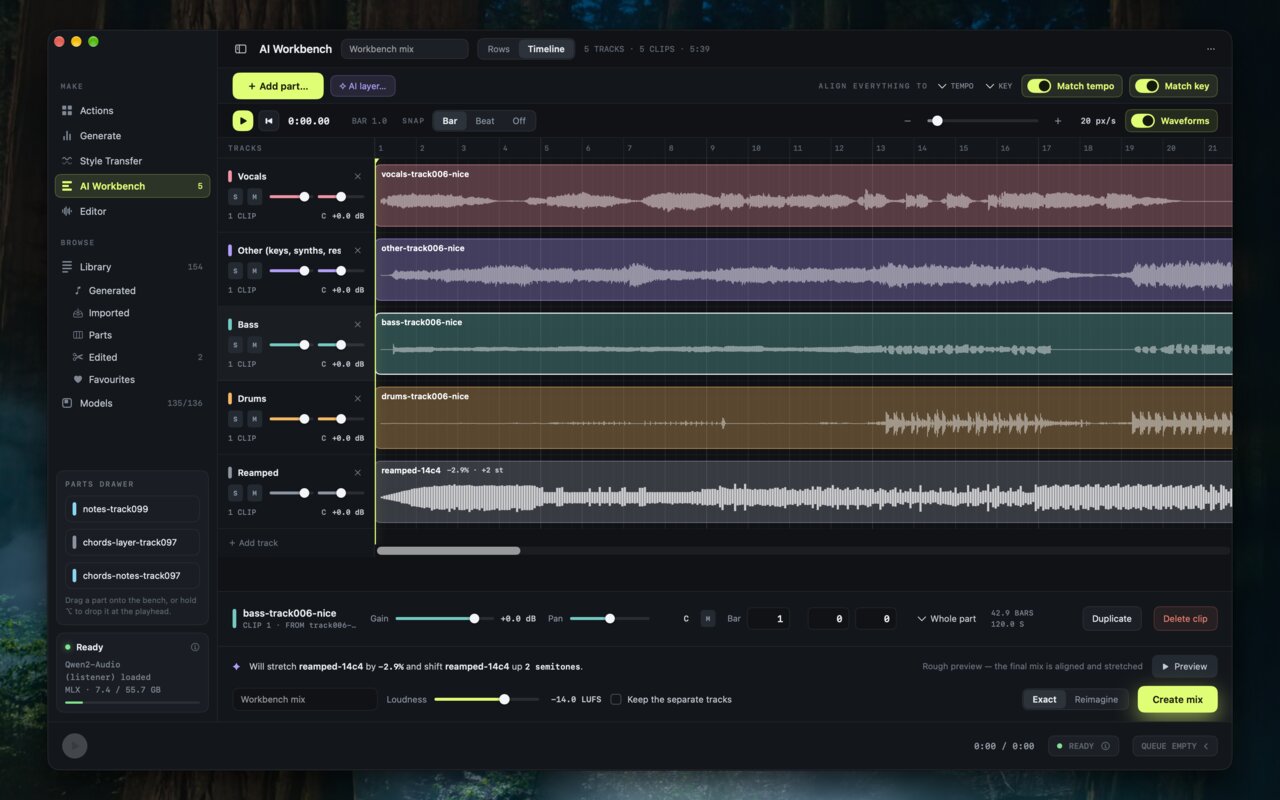
Task: Expand the Queue Empty panel
Action: pos(1175,746)
